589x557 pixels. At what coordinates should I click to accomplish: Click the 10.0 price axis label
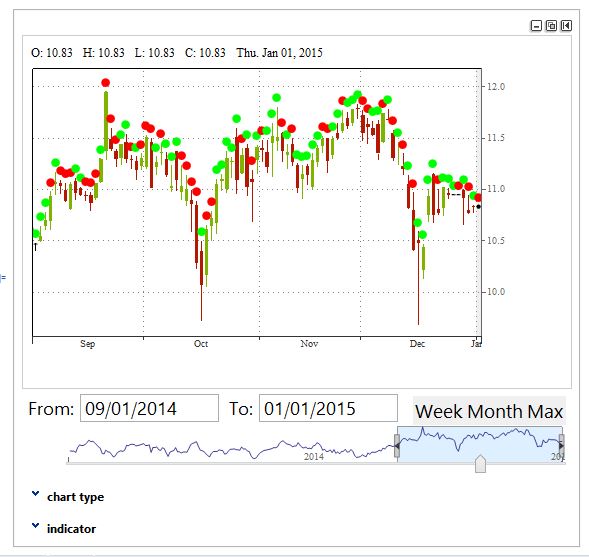[496, 292]
